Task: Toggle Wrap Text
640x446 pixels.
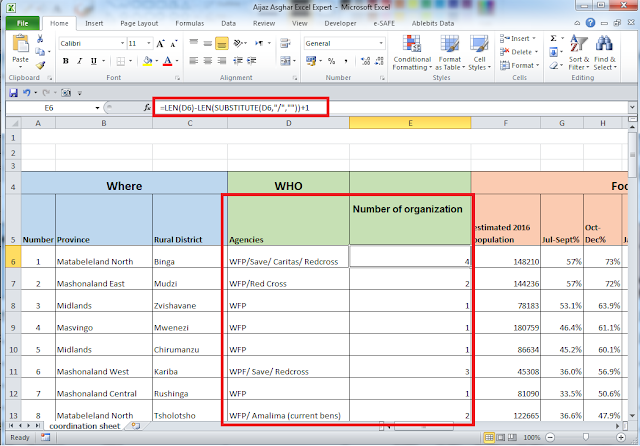Action: click(x=285, y=43)
